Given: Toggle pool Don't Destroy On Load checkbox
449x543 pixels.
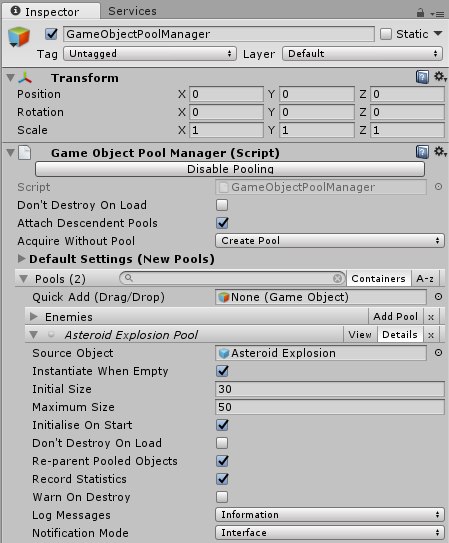Looking at the screenshot, I should (x=222, y=443).
